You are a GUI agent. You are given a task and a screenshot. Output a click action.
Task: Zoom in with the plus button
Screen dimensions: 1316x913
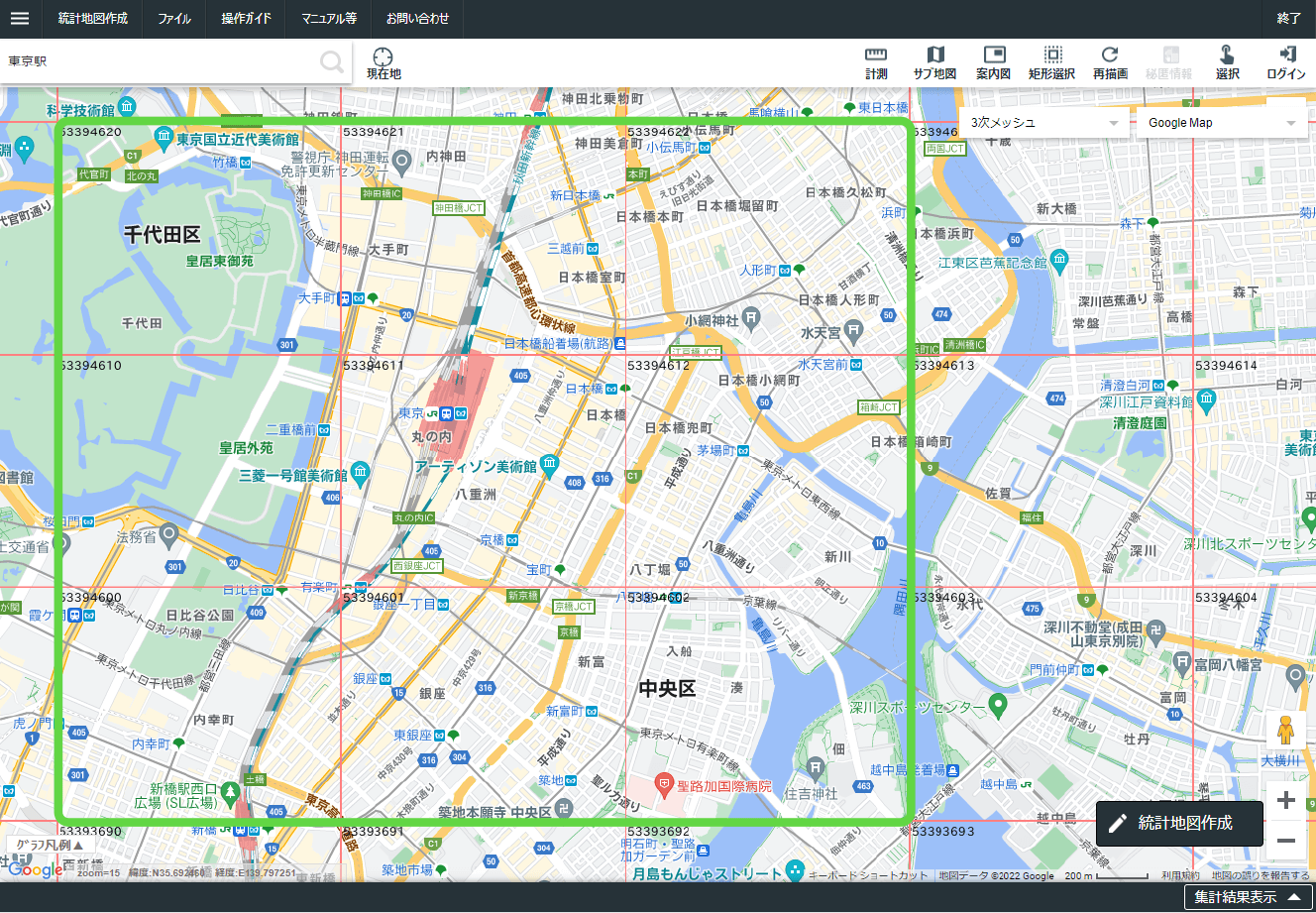(x=1285, y=801)
